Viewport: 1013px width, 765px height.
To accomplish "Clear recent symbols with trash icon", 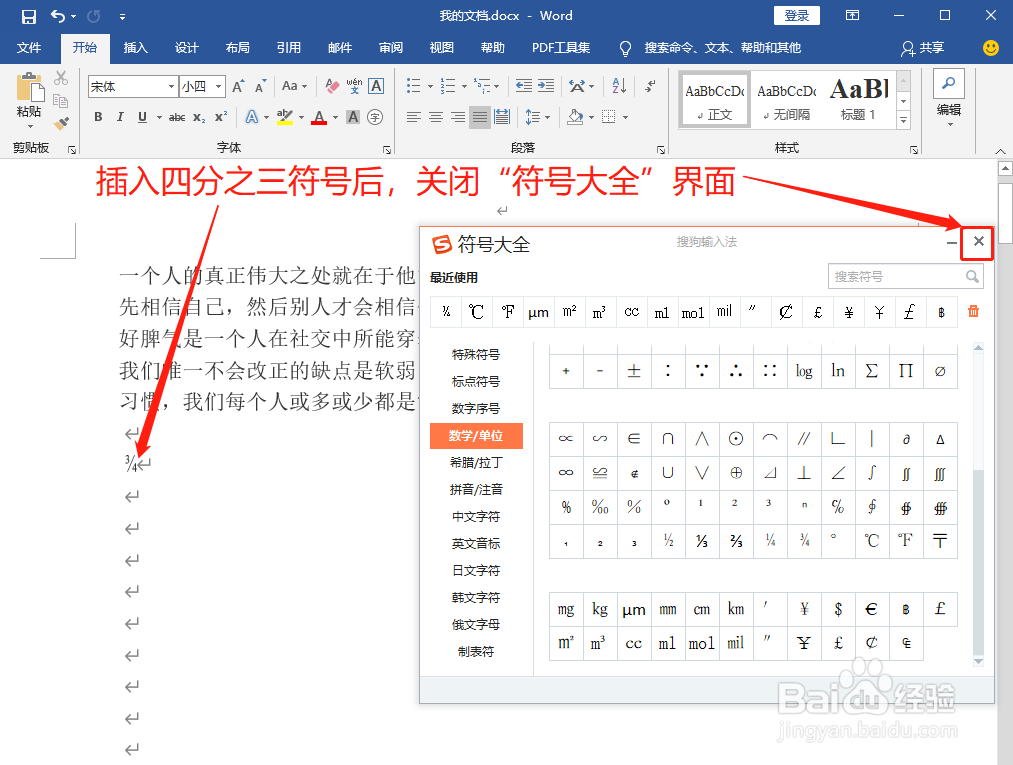I will click(973, 311).
